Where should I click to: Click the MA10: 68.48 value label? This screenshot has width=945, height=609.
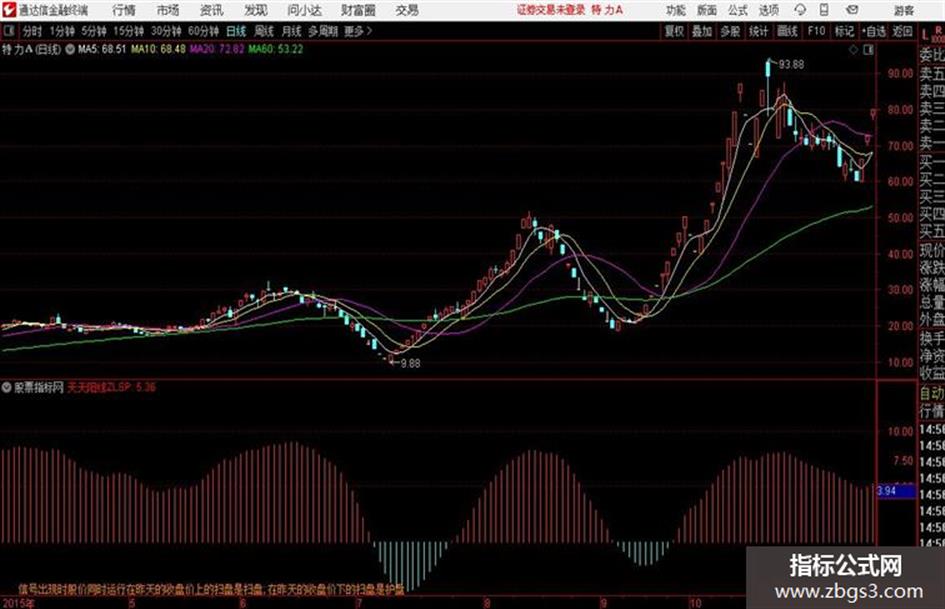[159, 49]
